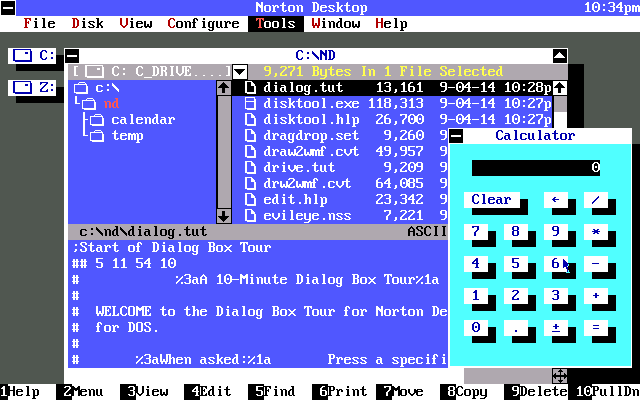Open the Norton Desktop system control menu
The width and height of the screenshot is (640, 400).
(8, 8)
